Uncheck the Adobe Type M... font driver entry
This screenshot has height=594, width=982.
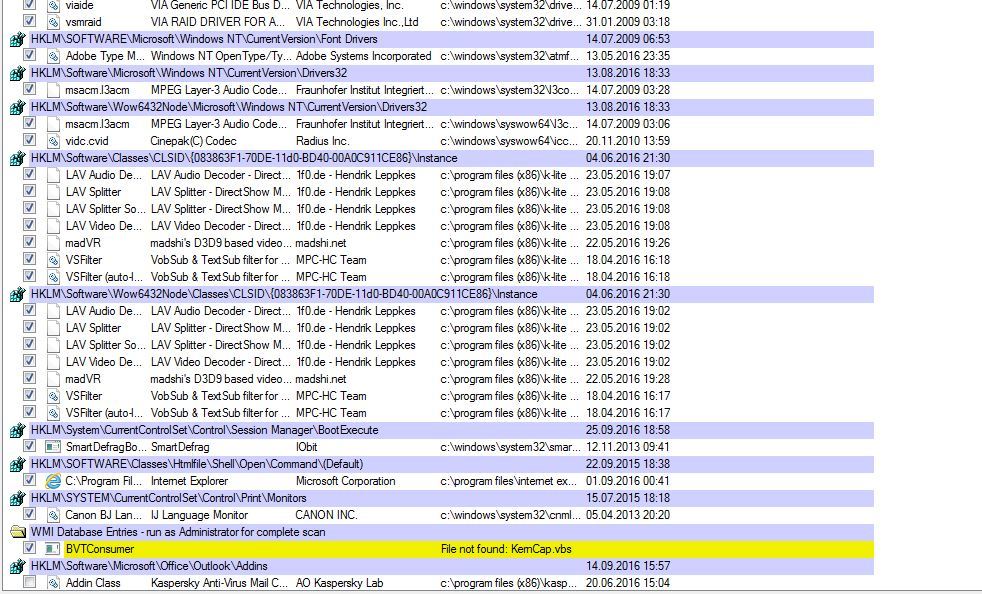tap(29, 55)
